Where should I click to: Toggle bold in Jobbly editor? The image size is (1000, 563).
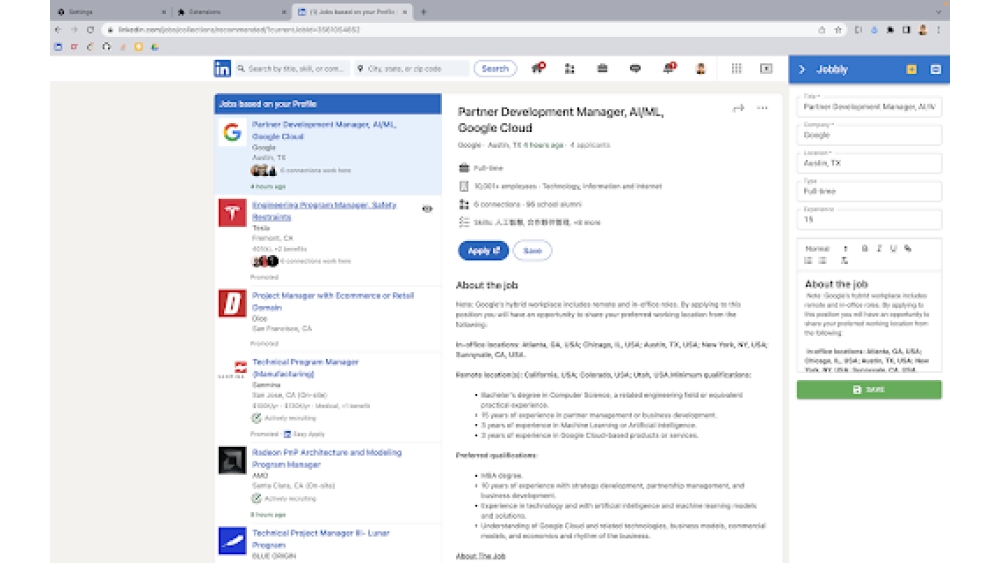click(x=865, y=249)
